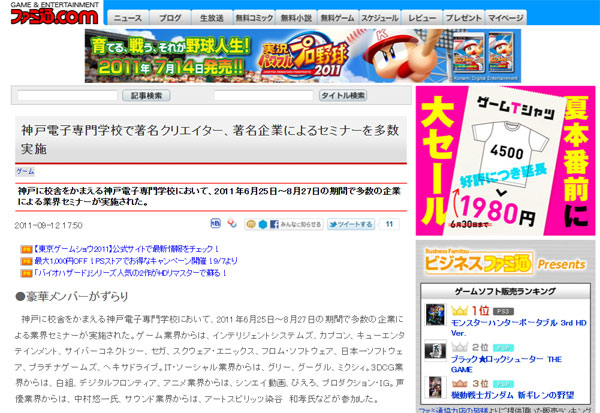The height and width of the screenshot is (413, 600).
Task: Click the Hatena bookmark icon
Action: [215, 224]
